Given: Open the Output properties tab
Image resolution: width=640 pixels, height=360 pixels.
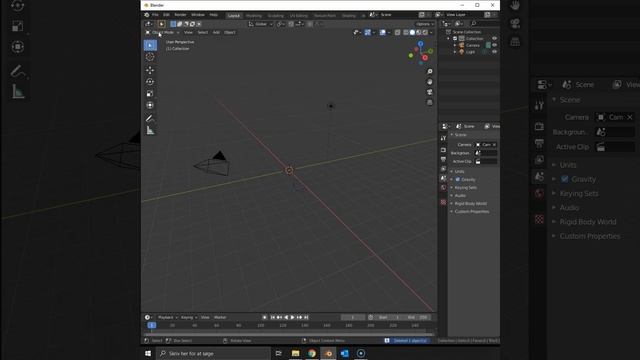Looking at the screenshot, I should (443, 159).
